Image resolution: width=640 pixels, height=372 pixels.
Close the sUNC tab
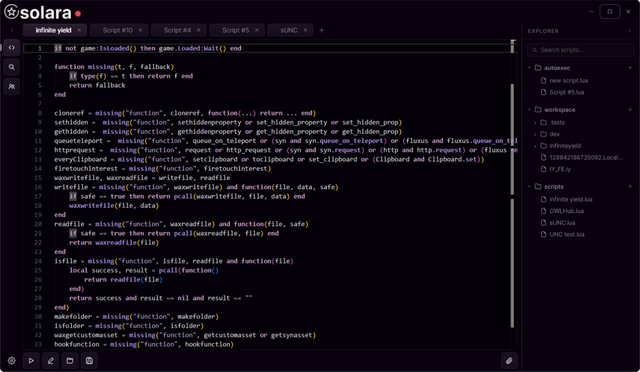pos(305,30)
